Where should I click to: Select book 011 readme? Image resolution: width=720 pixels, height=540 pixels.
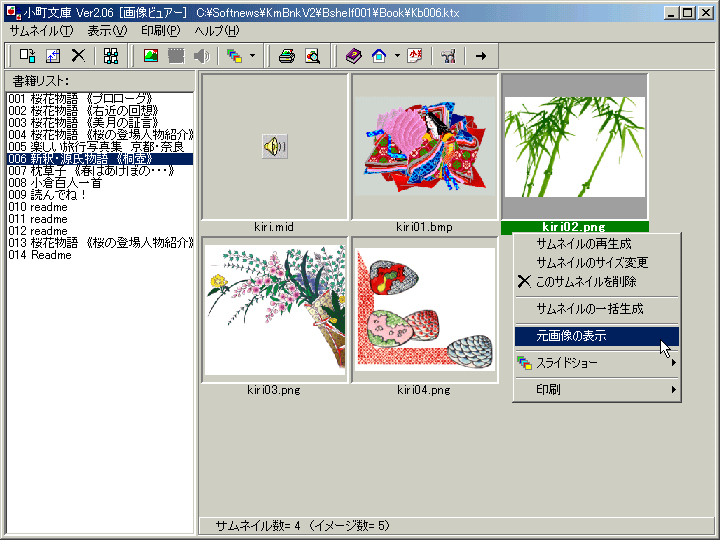click(x=100, y=219)
